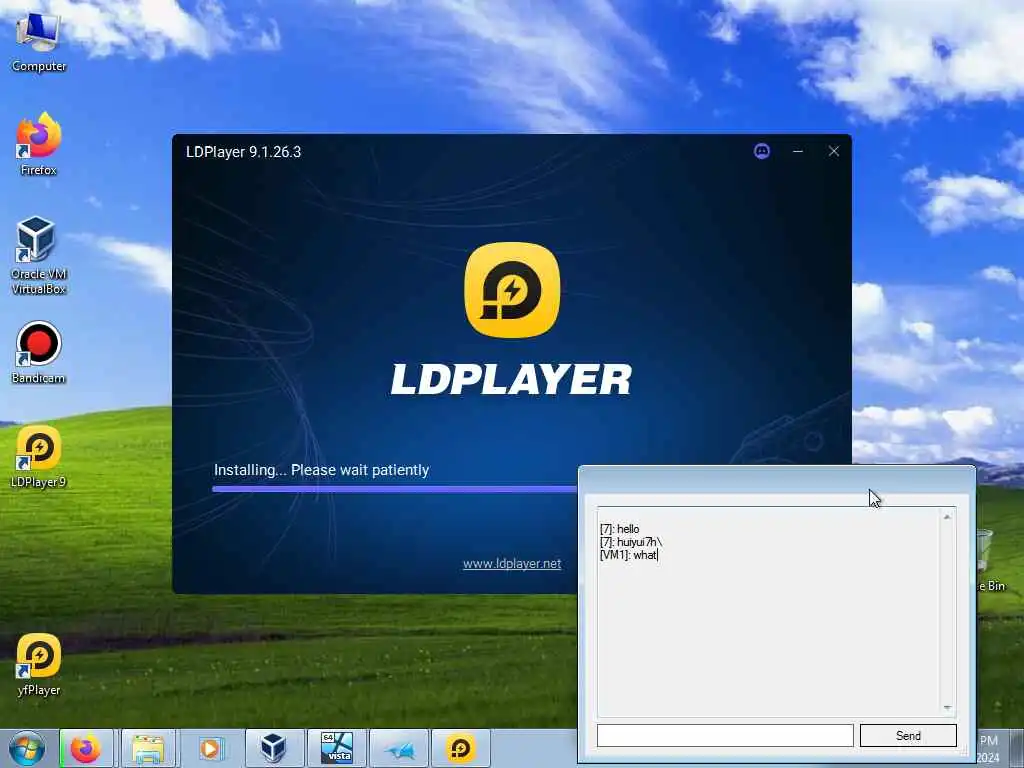The image size is (1024, 768).
Task: Launch Firefox from the desktop shortcut
Action: pyautogui.click(x=39, y=144)
